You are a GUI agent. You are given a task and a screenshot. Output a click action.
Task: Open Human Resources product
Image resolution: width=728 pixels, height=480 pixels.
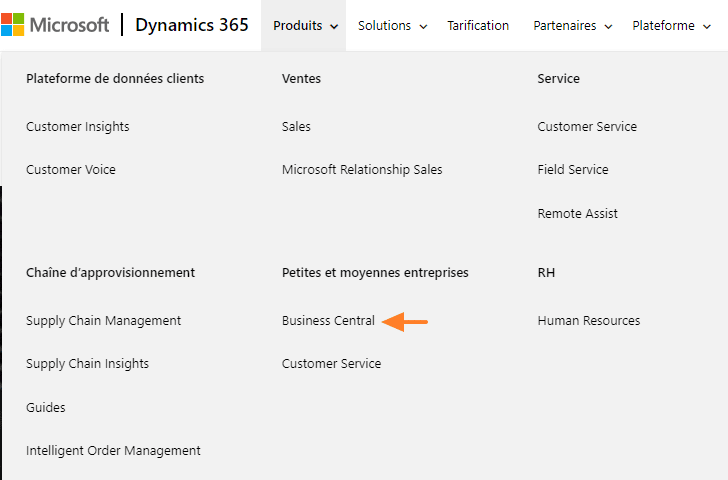(x=588, y=321)
